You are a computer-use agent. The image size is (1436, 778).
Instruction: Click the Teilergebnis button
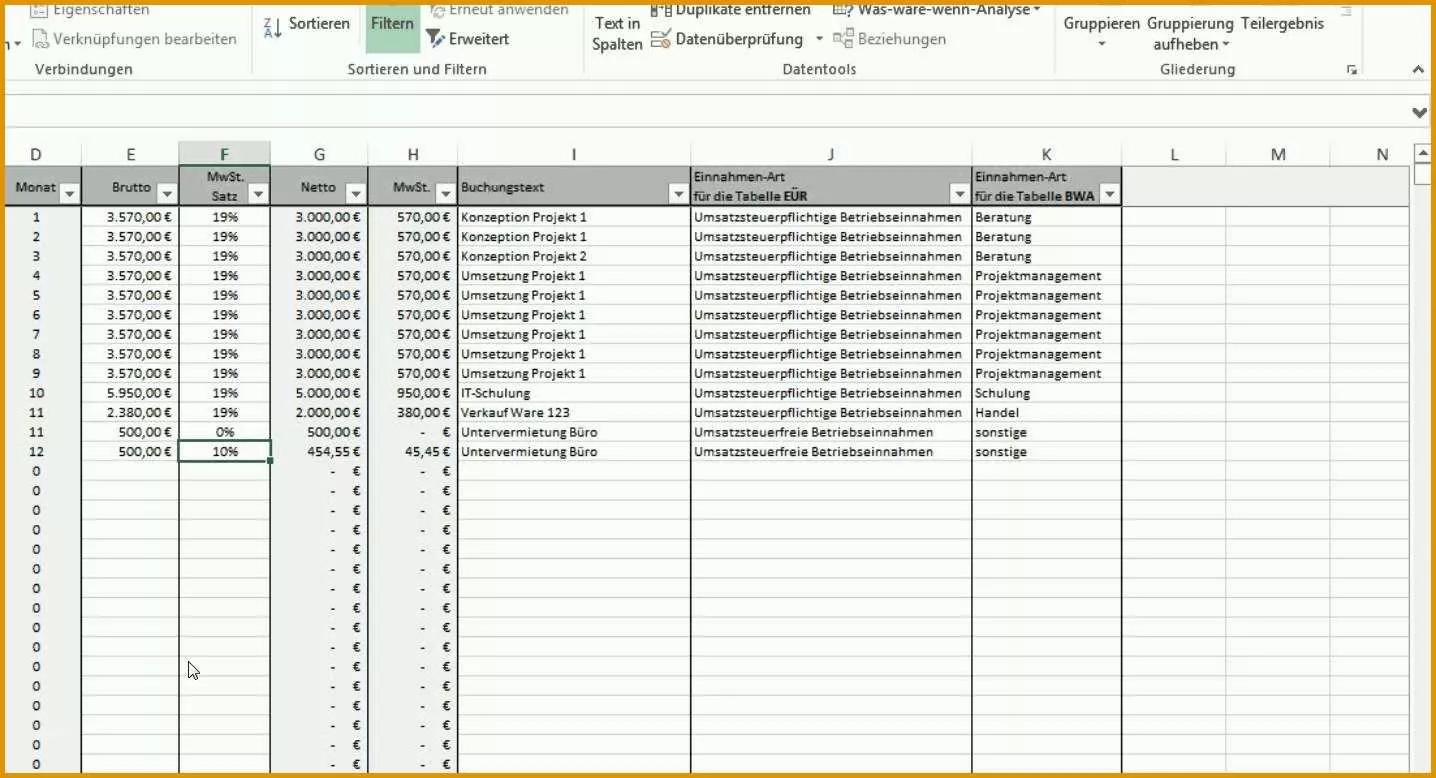point(1282,23)
